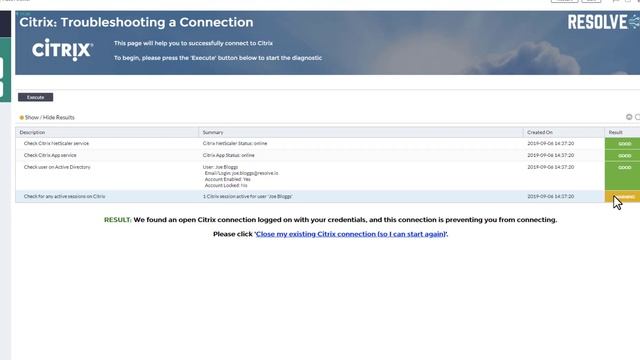Click GOOD result for Citrix App service row
Screen dimensions: 640x360
click(622, 156)
